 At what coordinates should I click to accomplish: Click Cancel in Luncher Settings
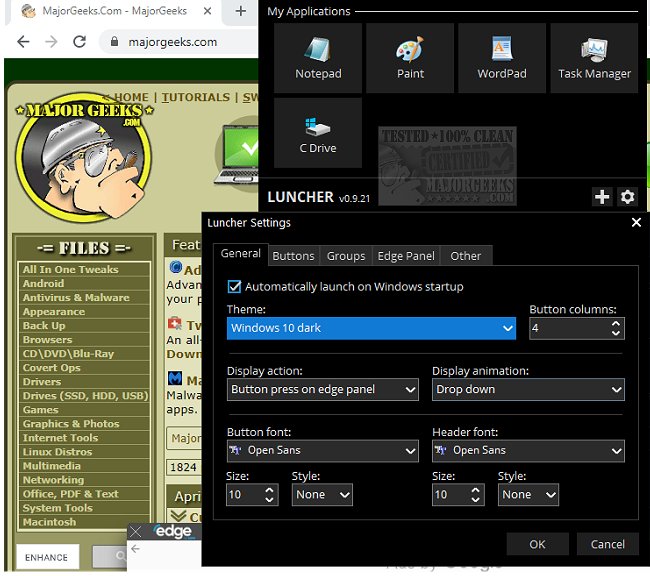607,544
